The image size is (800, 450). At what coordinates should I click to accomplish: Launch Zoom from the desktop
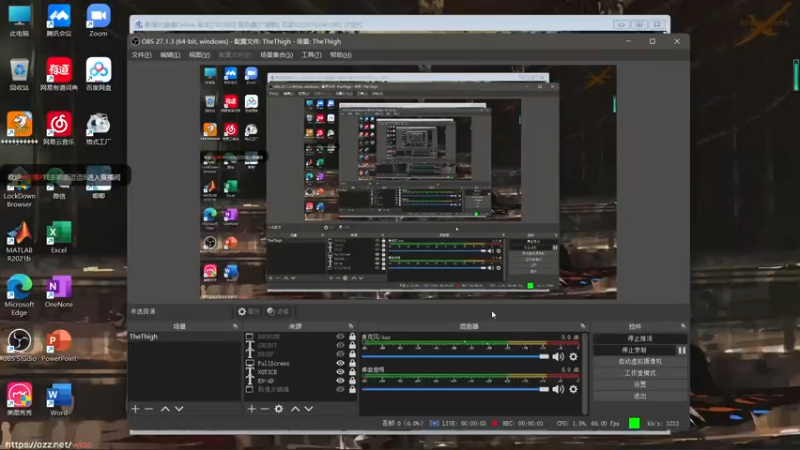[98, 20]
